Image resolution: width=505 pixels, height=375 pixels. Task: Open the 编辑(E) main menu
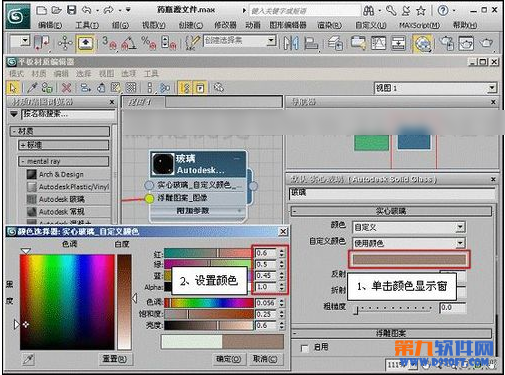click(x=50, y=25)
